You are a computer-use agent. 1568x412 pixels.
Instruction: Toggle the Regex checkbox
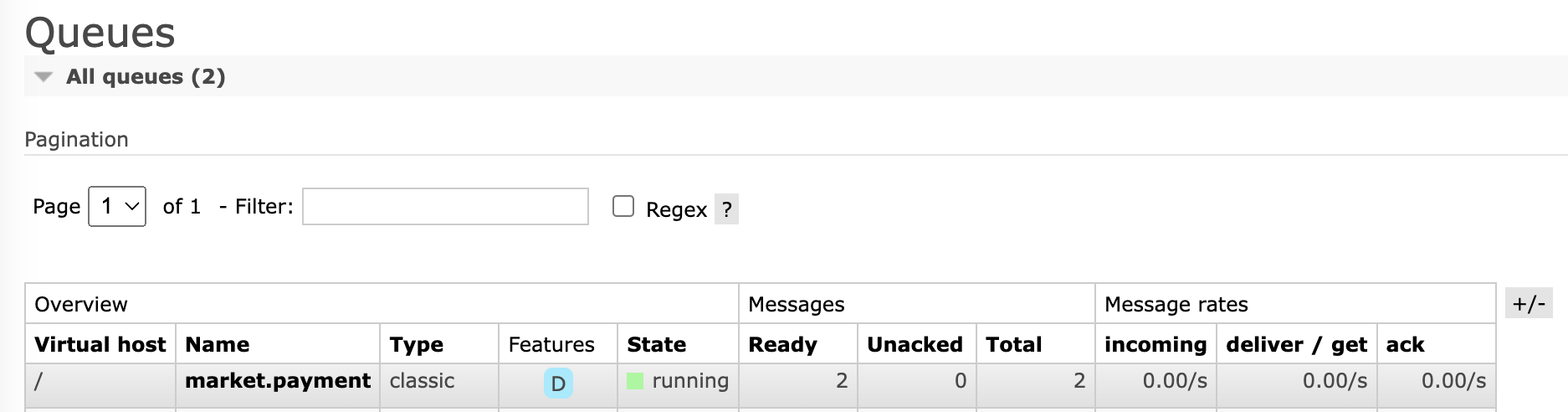(623, 206)
